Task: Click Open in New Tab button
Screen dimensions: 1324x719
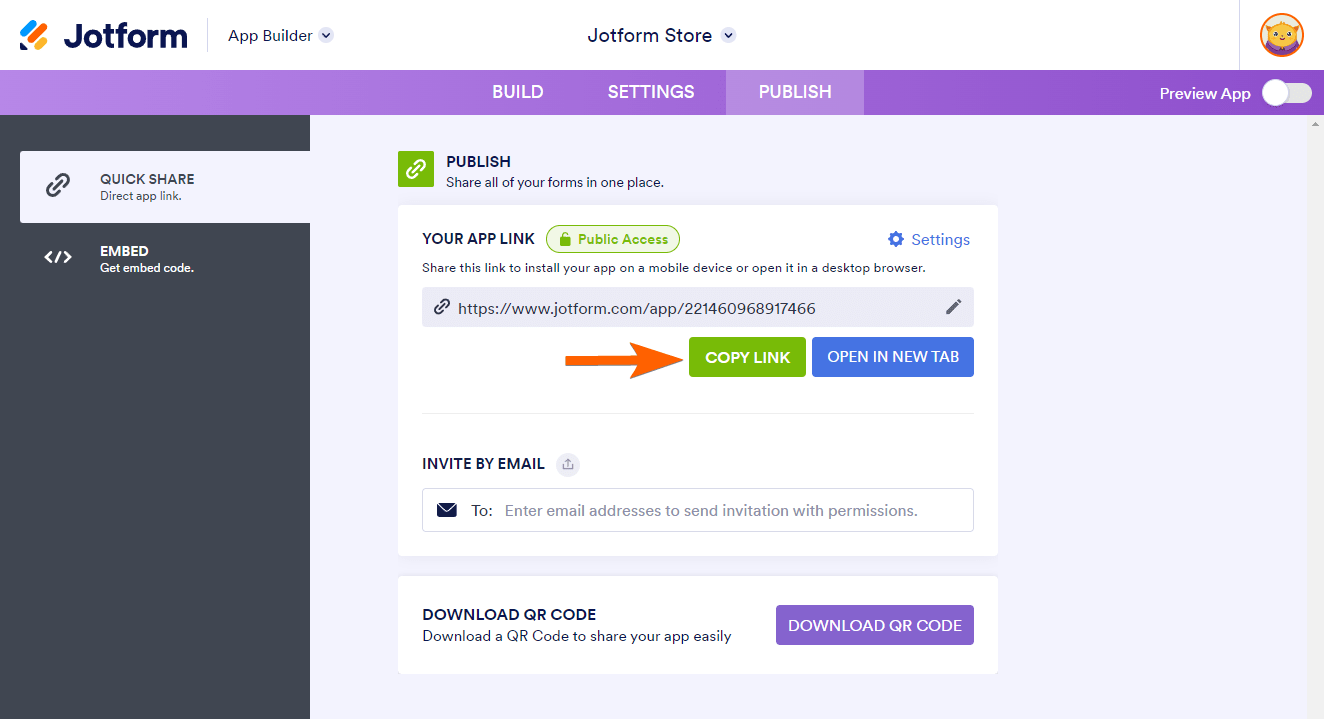Action: 892,357
